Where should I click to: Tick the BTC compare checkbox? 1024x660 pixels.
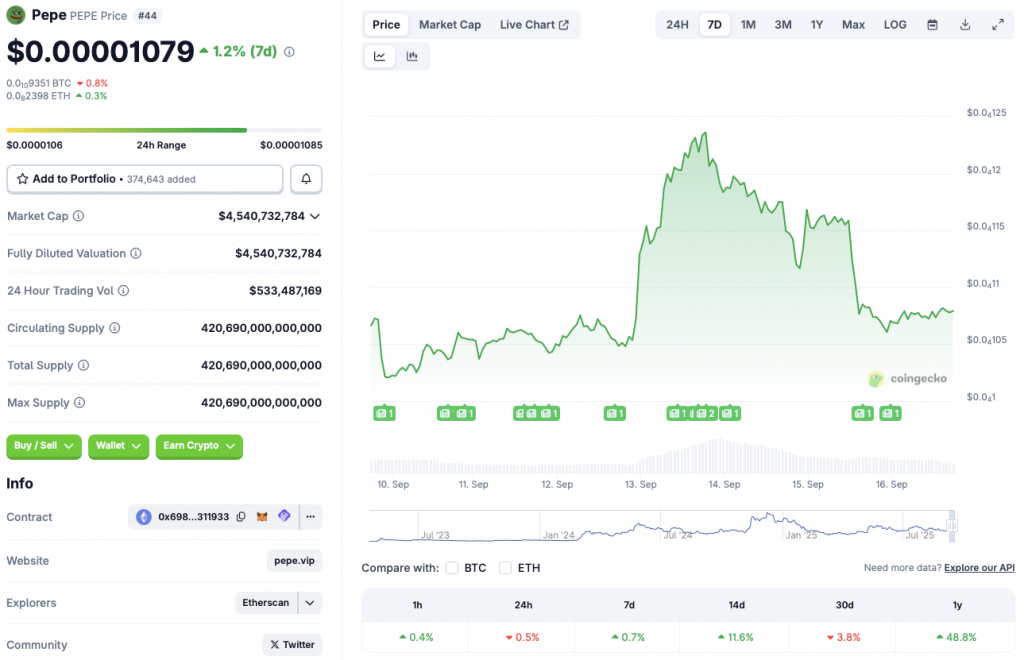[452, 568]
